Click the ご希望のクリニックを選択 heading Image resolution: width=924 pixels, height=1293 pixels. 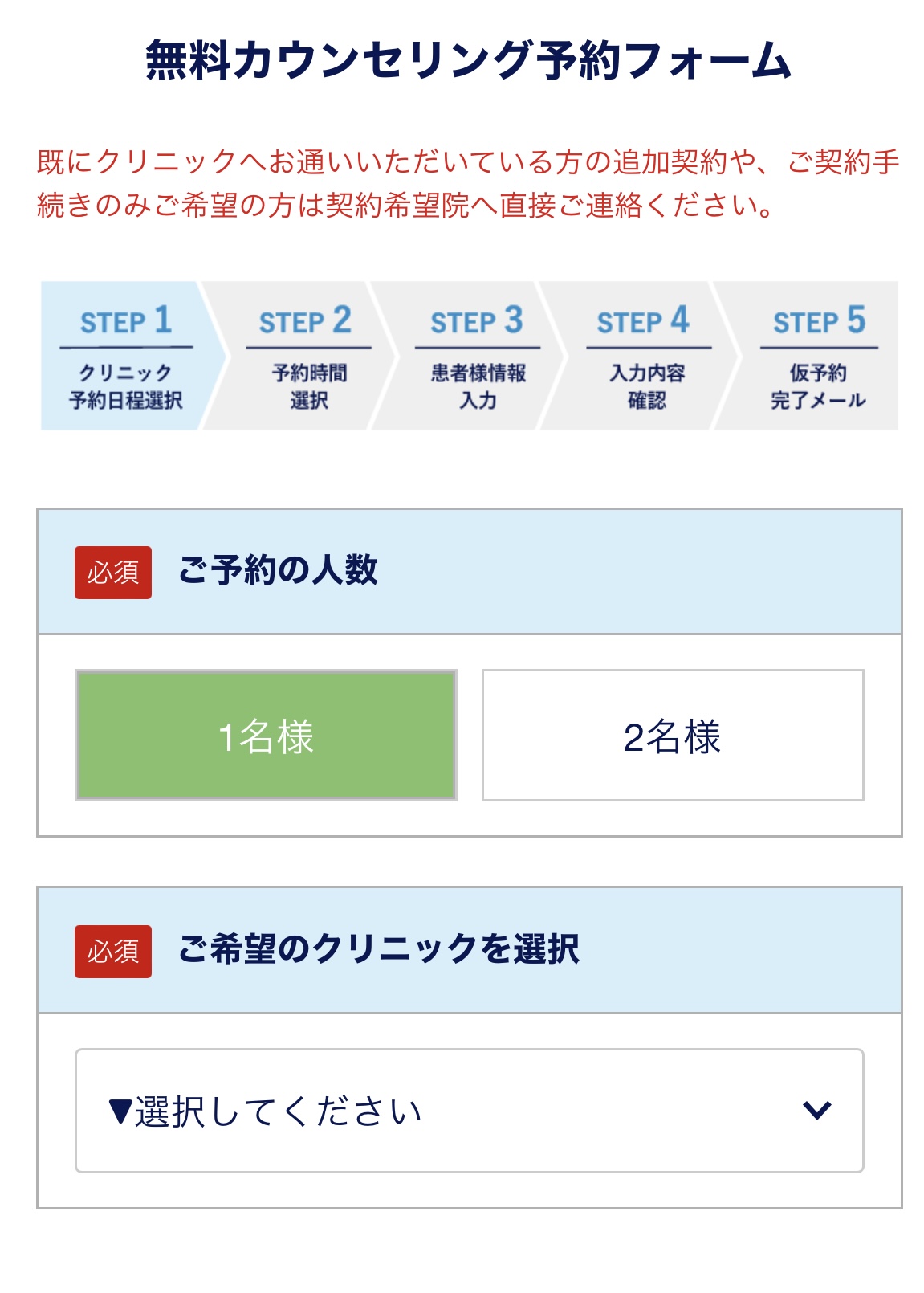pyautogui.click(x=378, y=949)
